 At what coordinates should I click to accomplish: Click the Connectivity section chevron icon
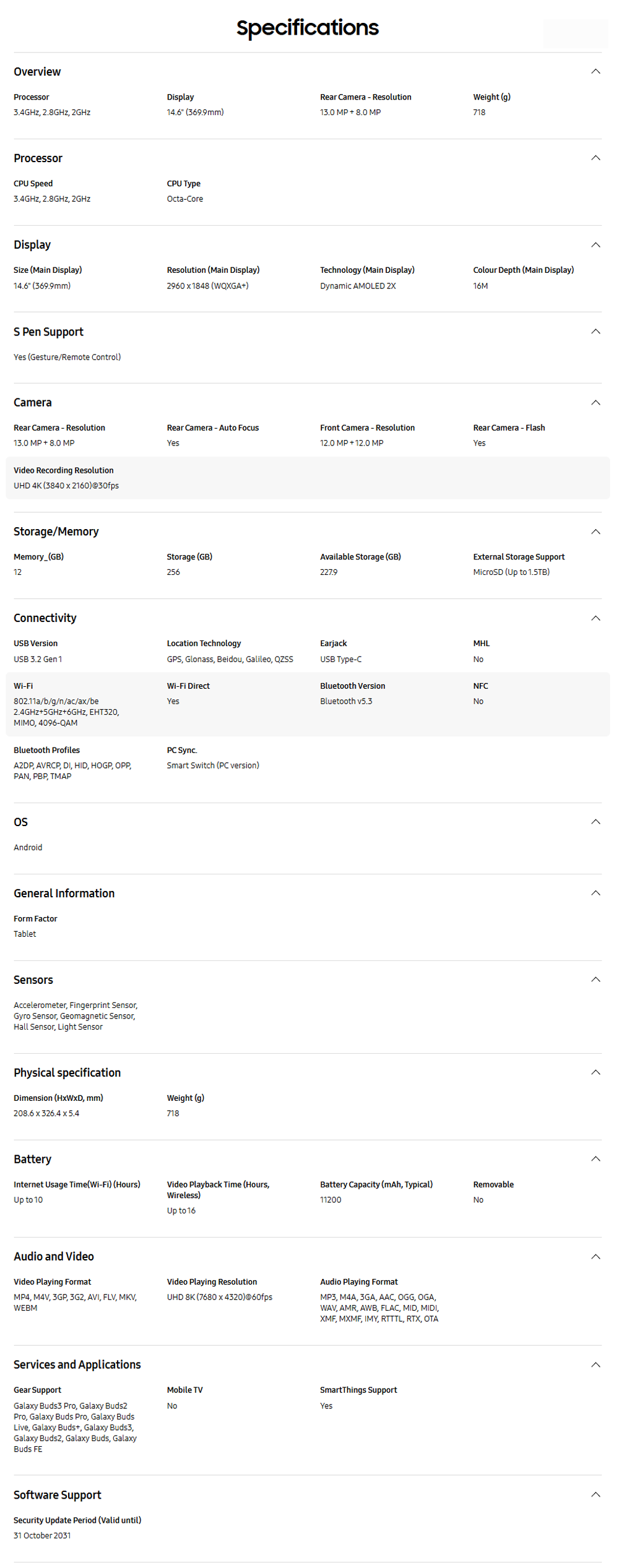tap(595, 619)
